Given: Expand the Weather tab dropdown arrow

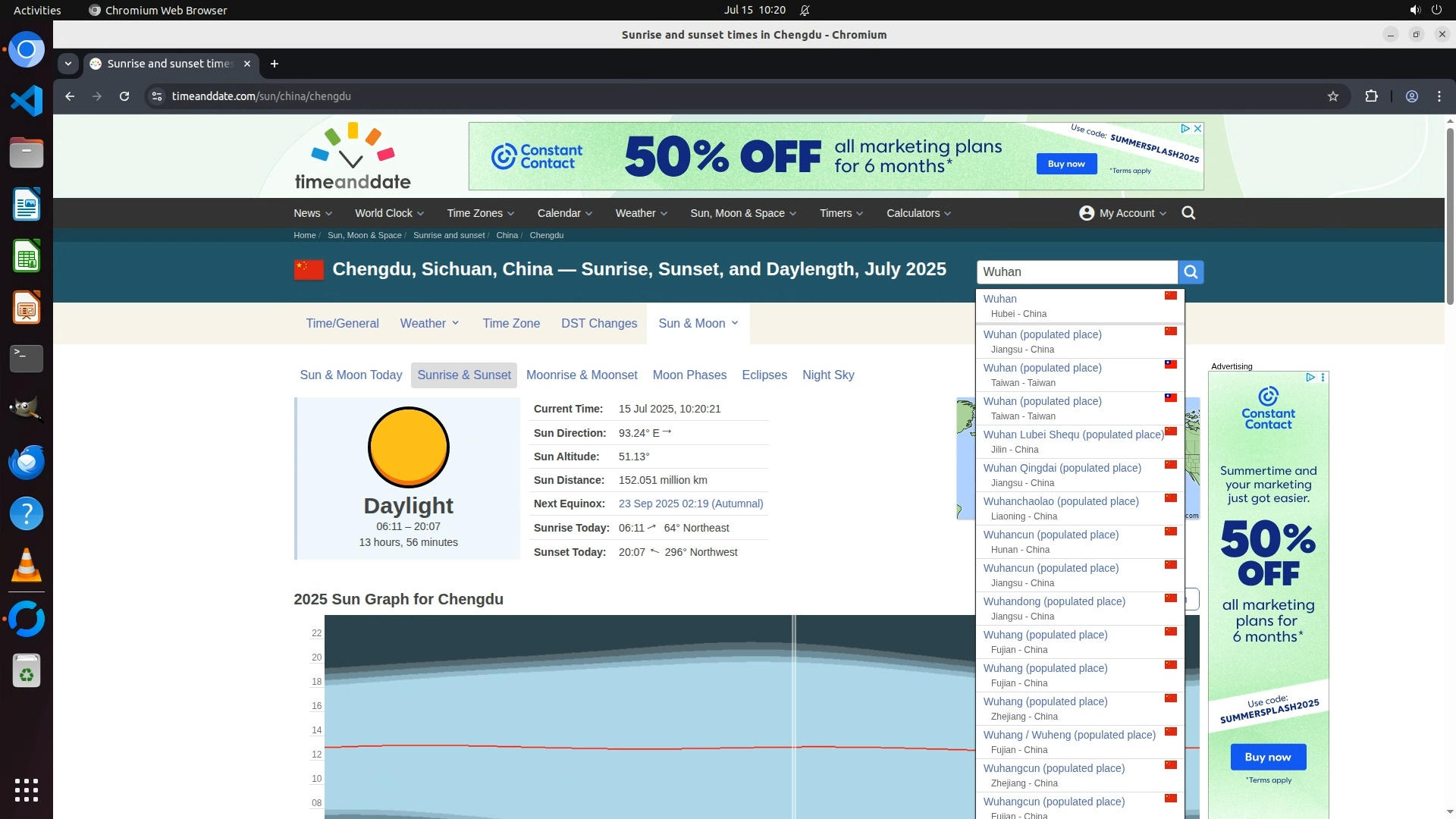Looking at the screenshot, I should [455, 323].
